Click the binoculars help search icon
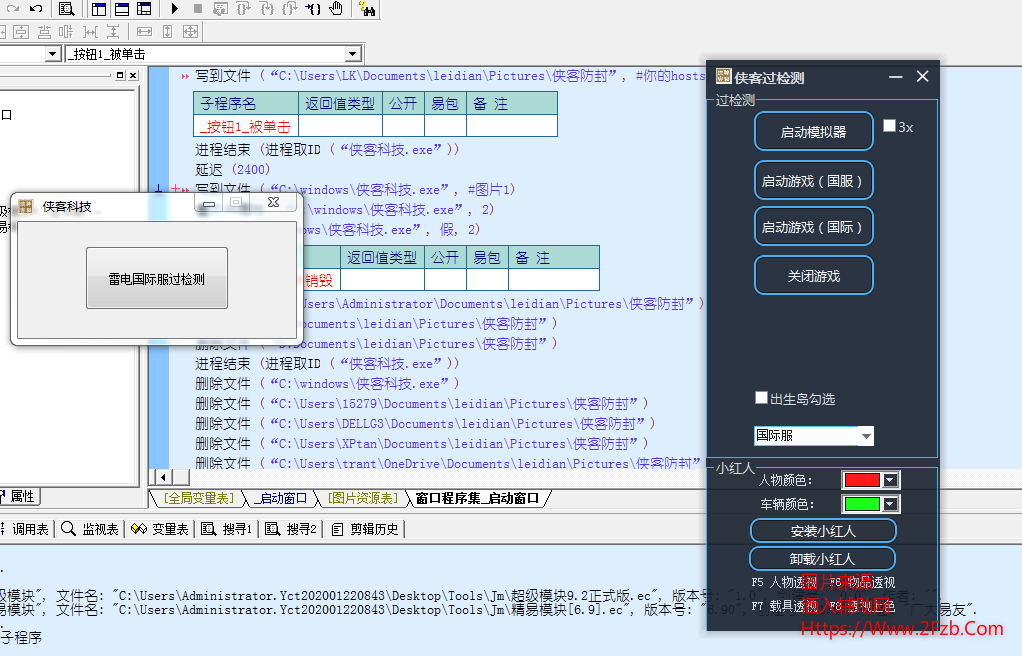 click(x=367, y=9)
